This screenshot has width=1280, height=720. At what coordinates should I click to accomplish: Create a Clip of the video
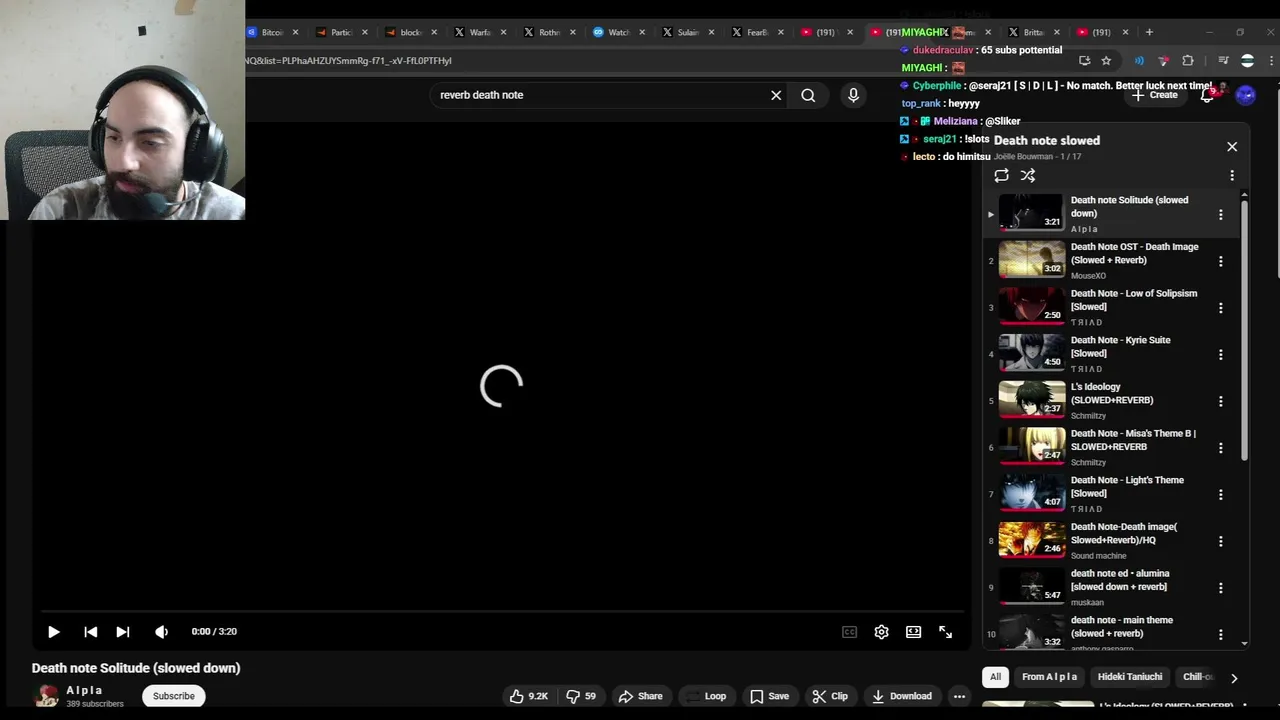click(x=830, y=696)
